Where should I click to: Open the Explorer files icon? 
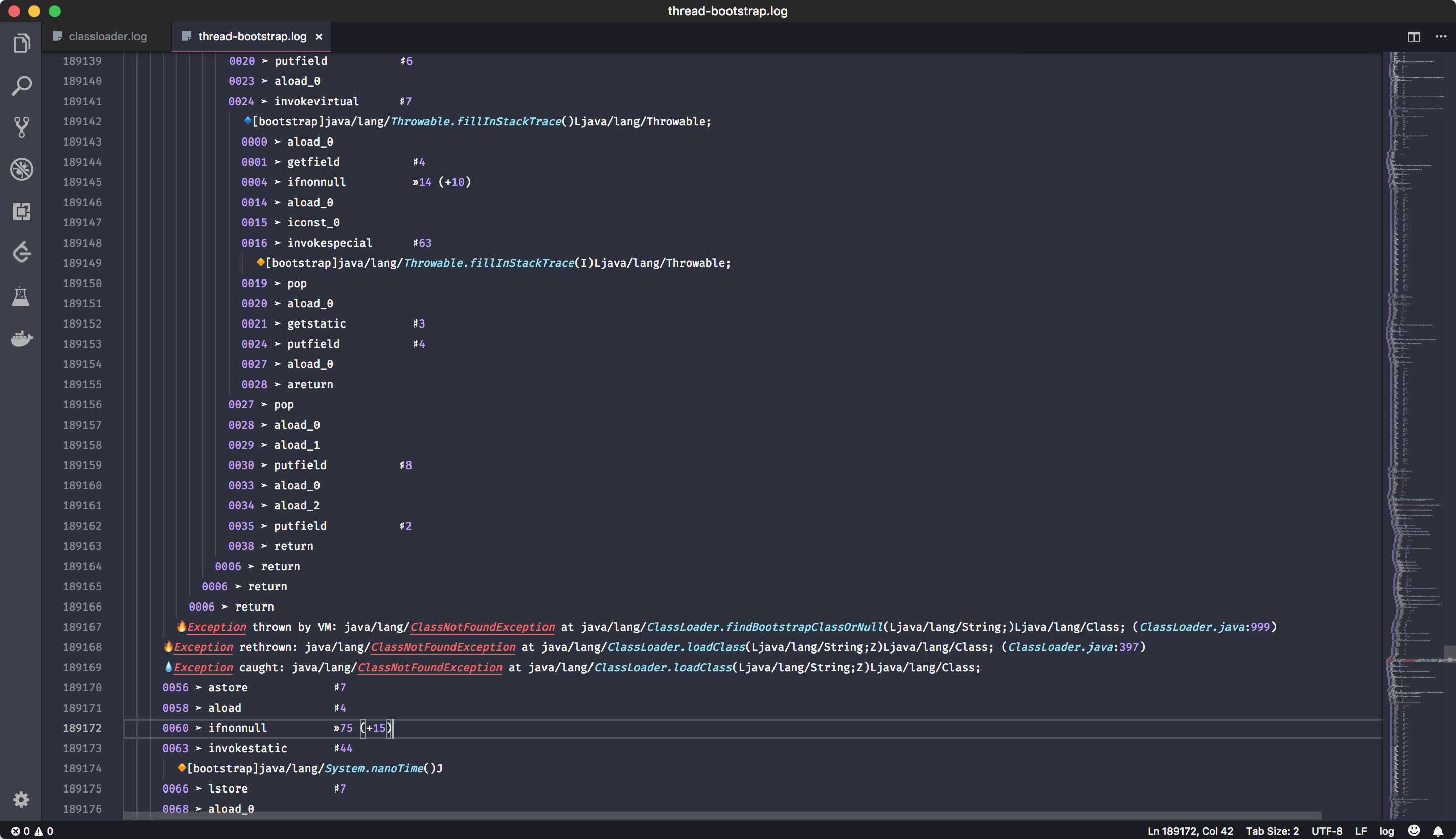click(21, 43)
